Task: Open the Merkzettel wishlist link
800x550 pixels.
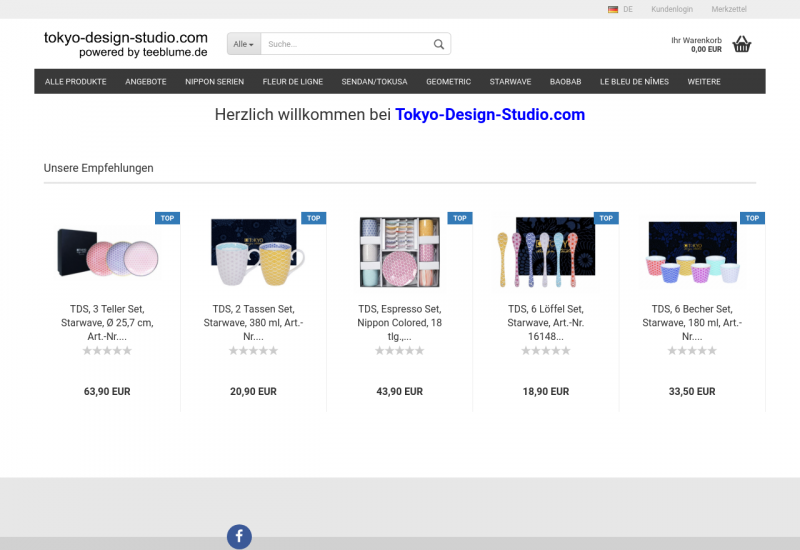Action: point(729,9)
